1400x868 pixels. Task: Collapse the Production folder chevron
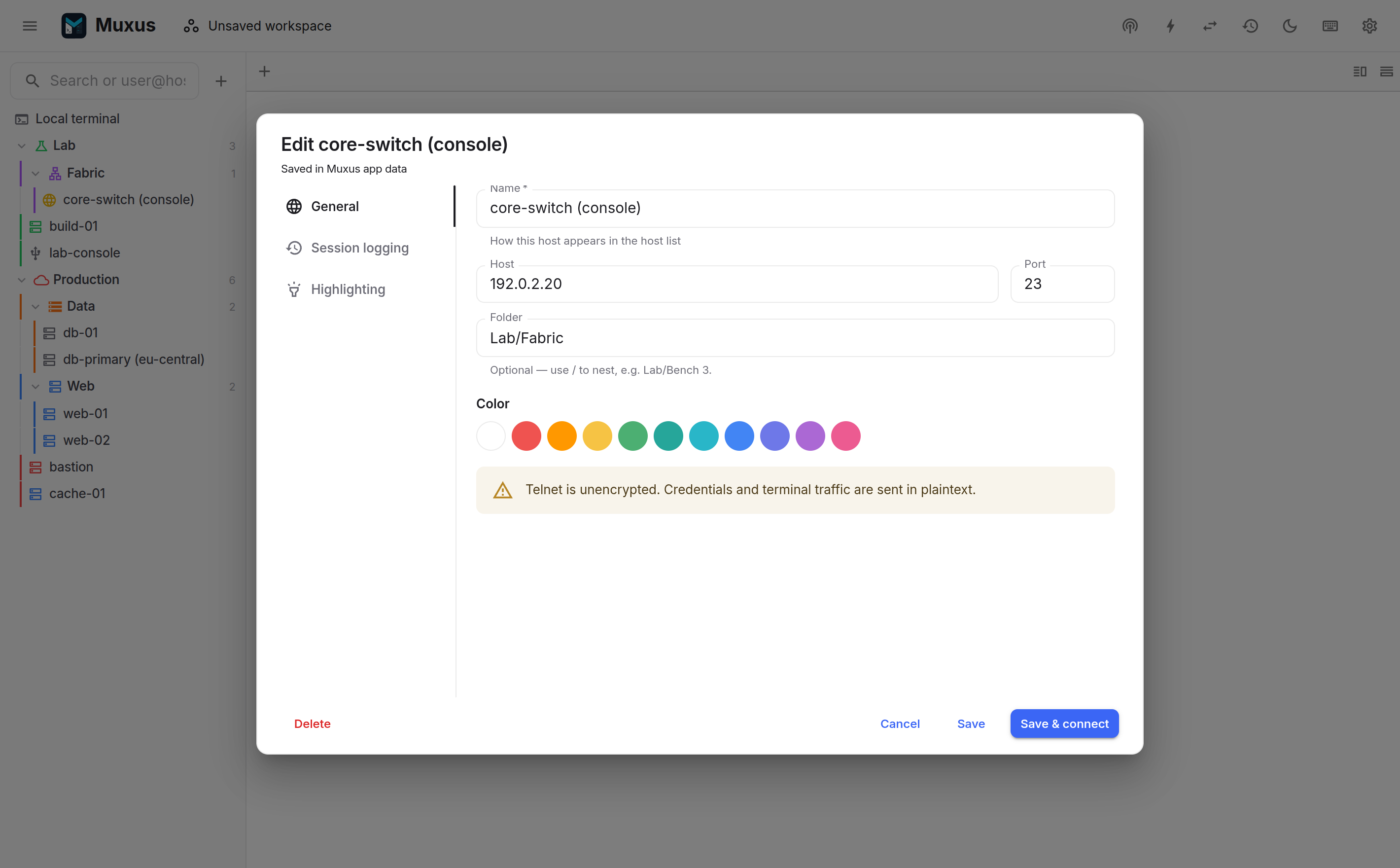point(22,280)
